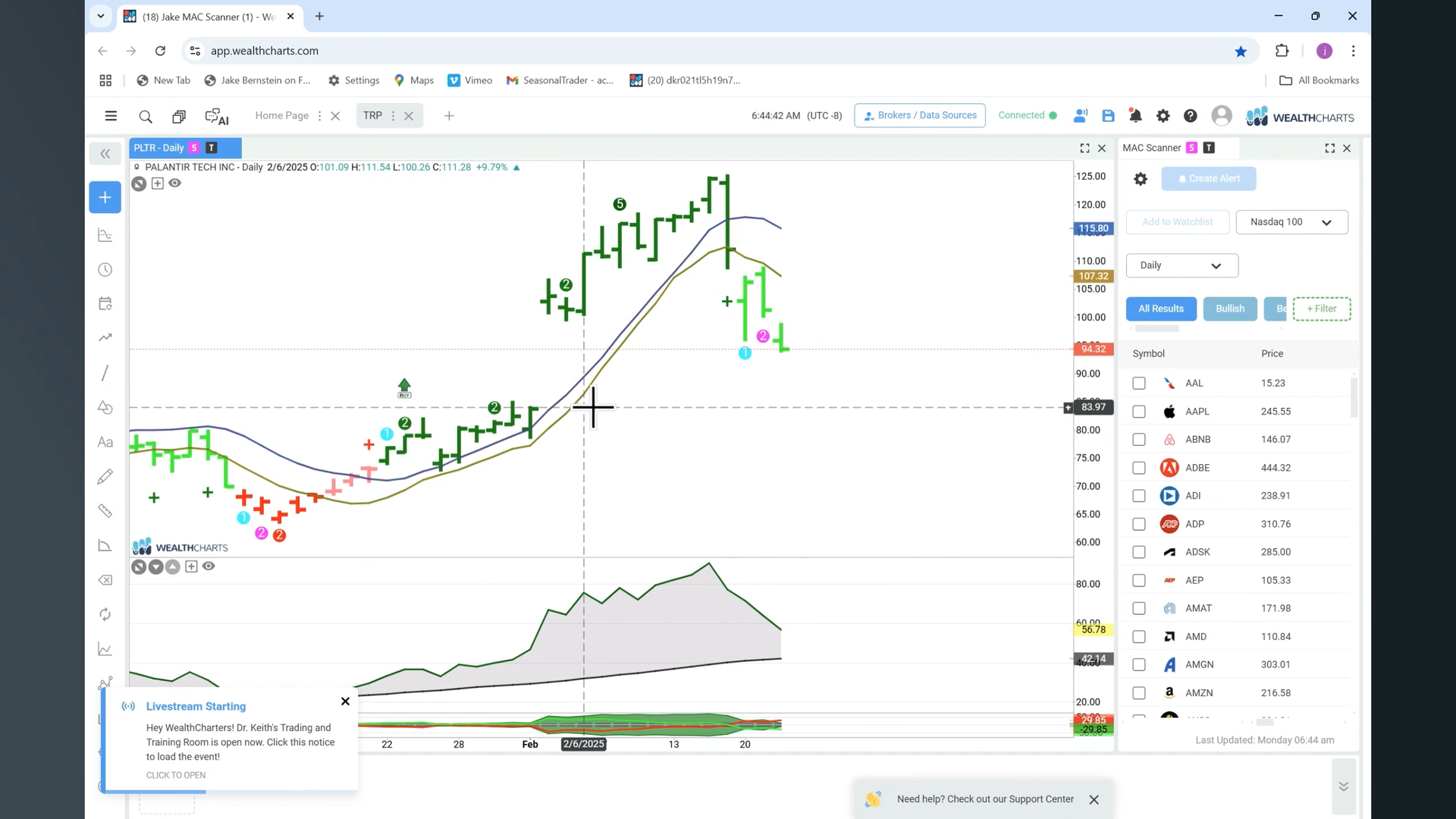
Task: Switch to the TRP tab
Action: 372,116
